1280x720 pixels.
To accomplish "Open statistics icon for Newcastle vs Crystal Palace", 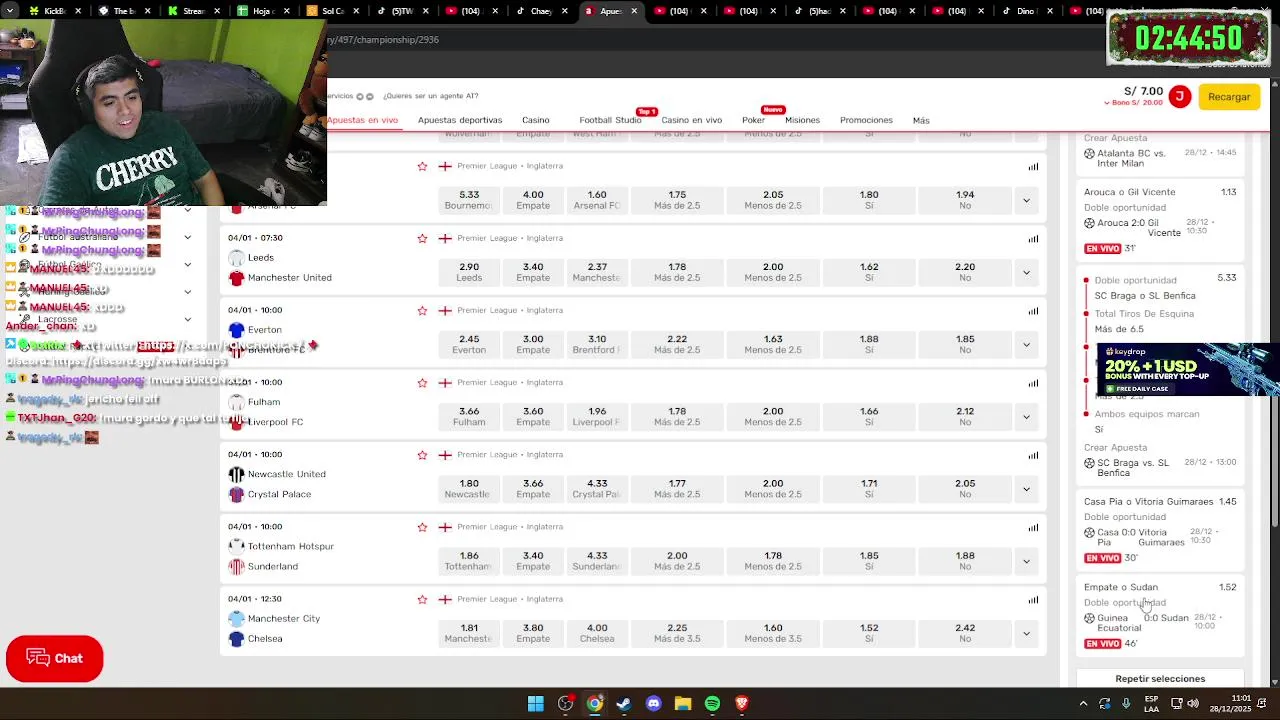I will click(x=1033, y=455).
